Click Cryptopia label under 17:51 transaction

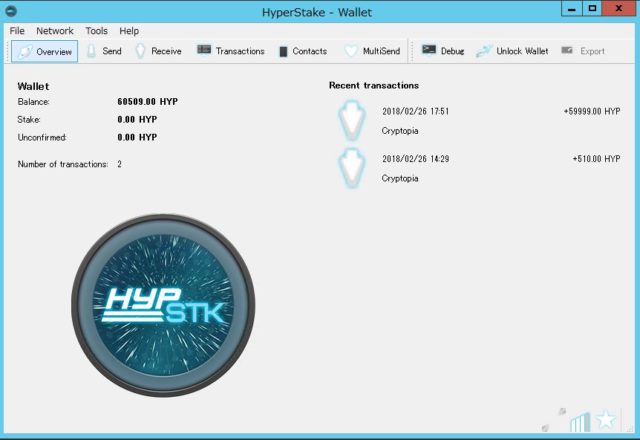[400, 131]
